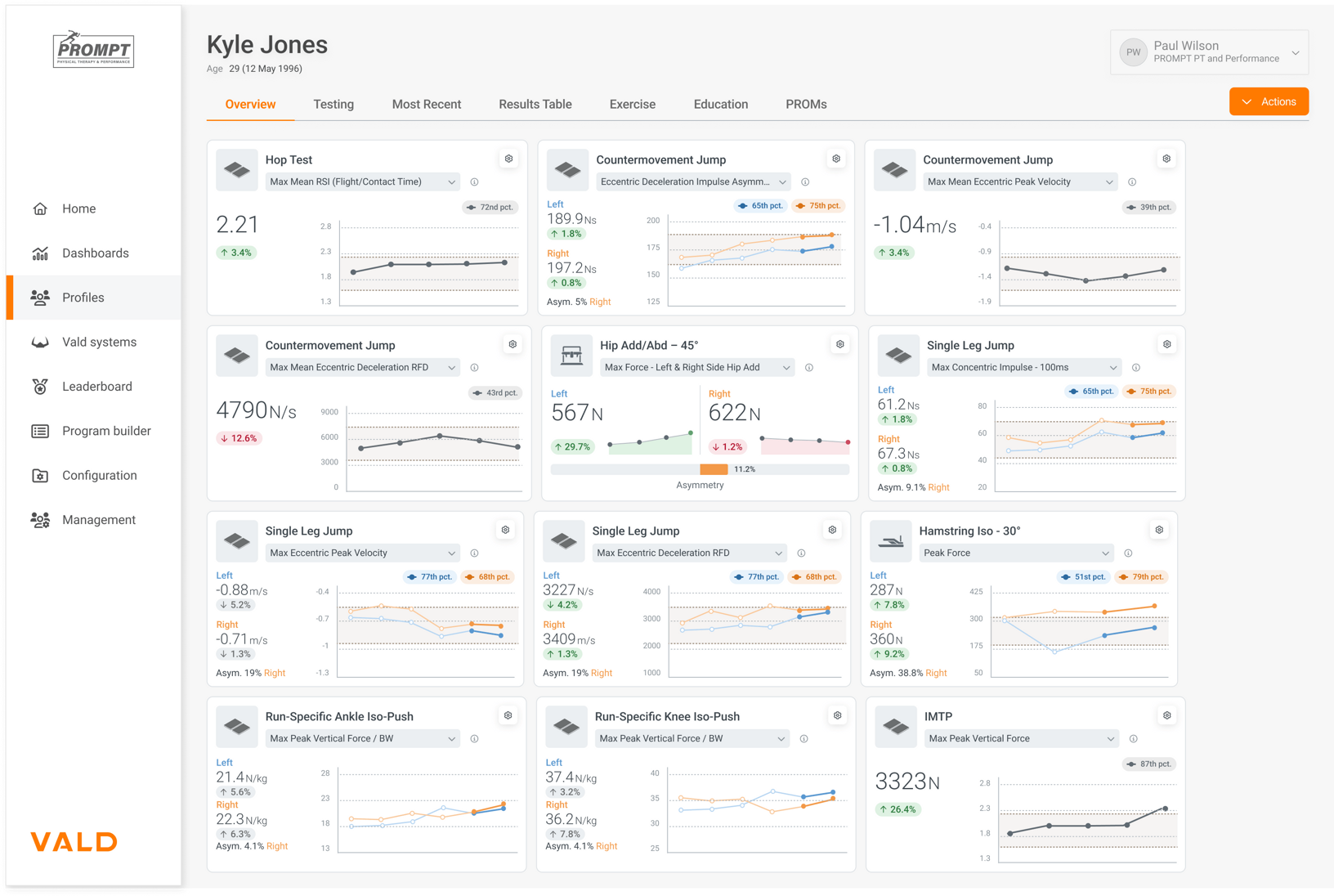The width and height of the screenshot is (1334, 896).
Task: Expand the Max Mean RSI metric dropdown
Action: pyautogui.click(x=362, y=181)
